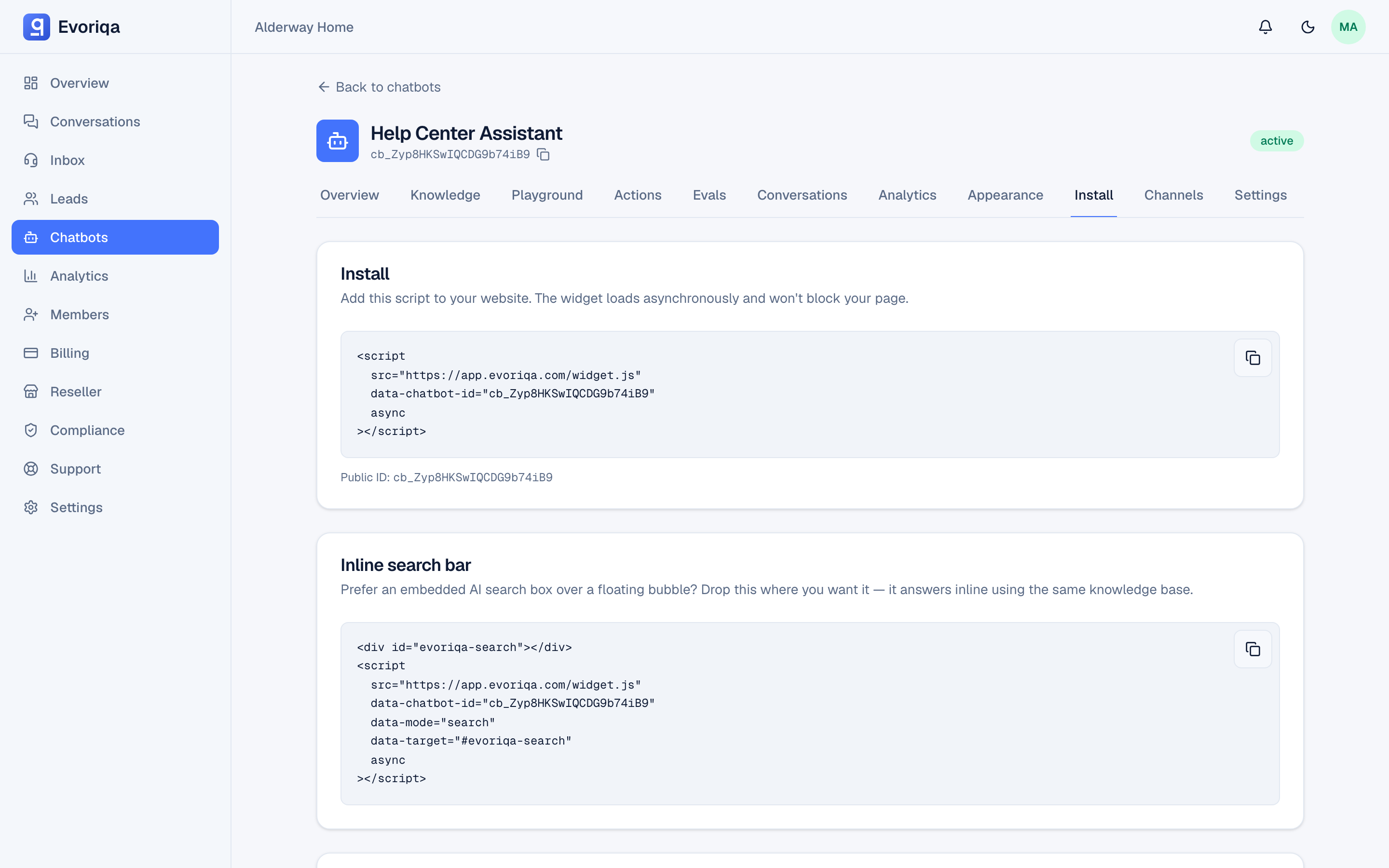The height and width of the screenshot is (868, 1389).
Task: Switch to the Appearance tab
Action: pos(1005,195)
